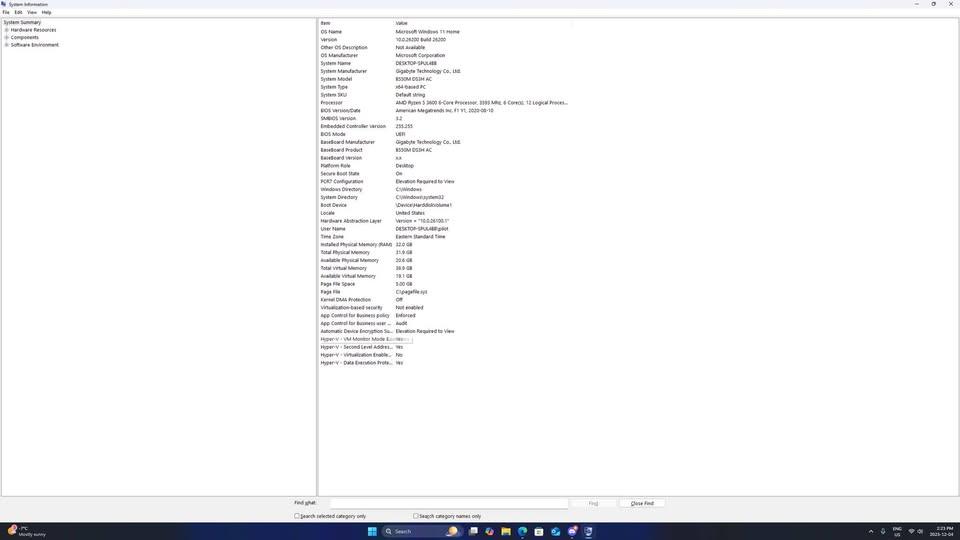
Task: Select the System Manufacturer row
Action: click(445, 71)
